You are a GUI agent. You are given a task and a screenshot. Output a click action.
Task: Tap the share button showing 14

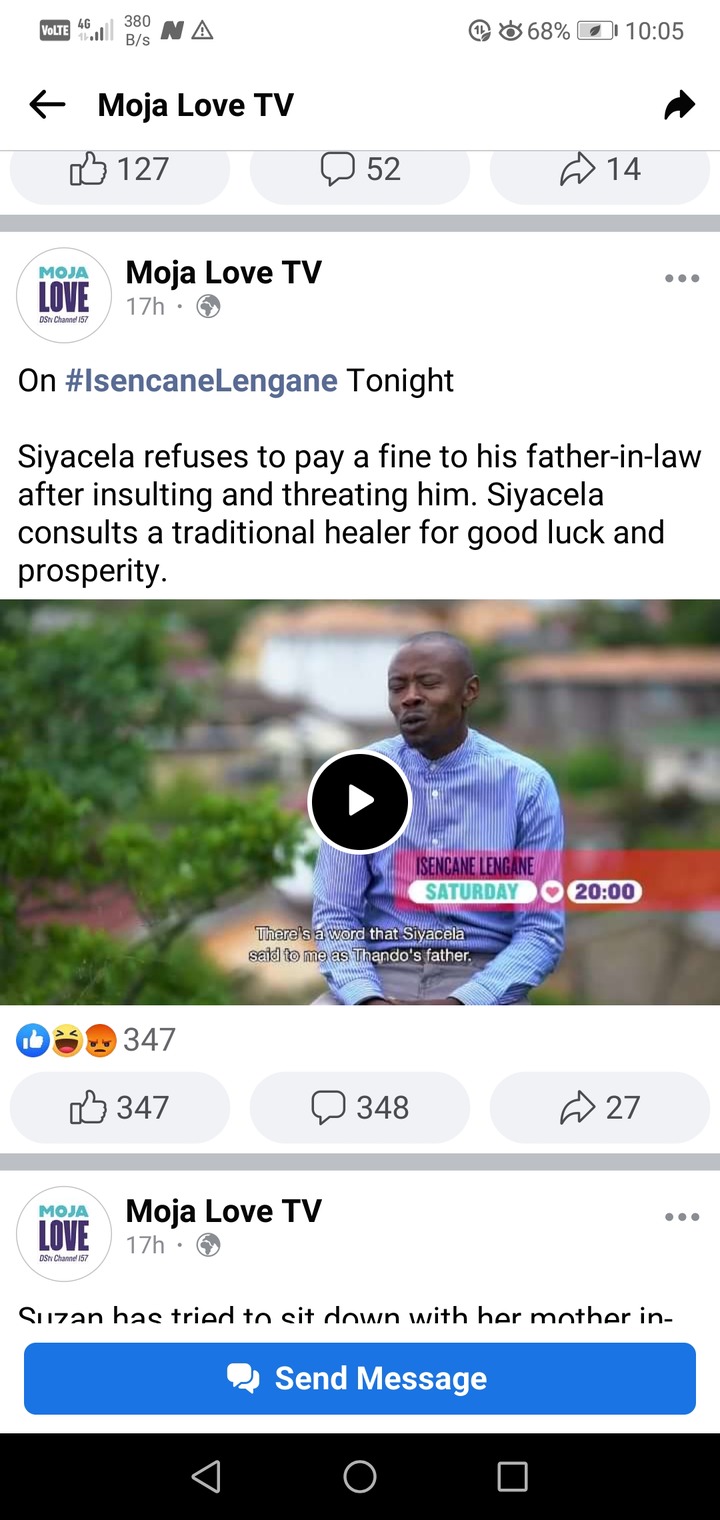pyautogui.click(x=600, y=172)
